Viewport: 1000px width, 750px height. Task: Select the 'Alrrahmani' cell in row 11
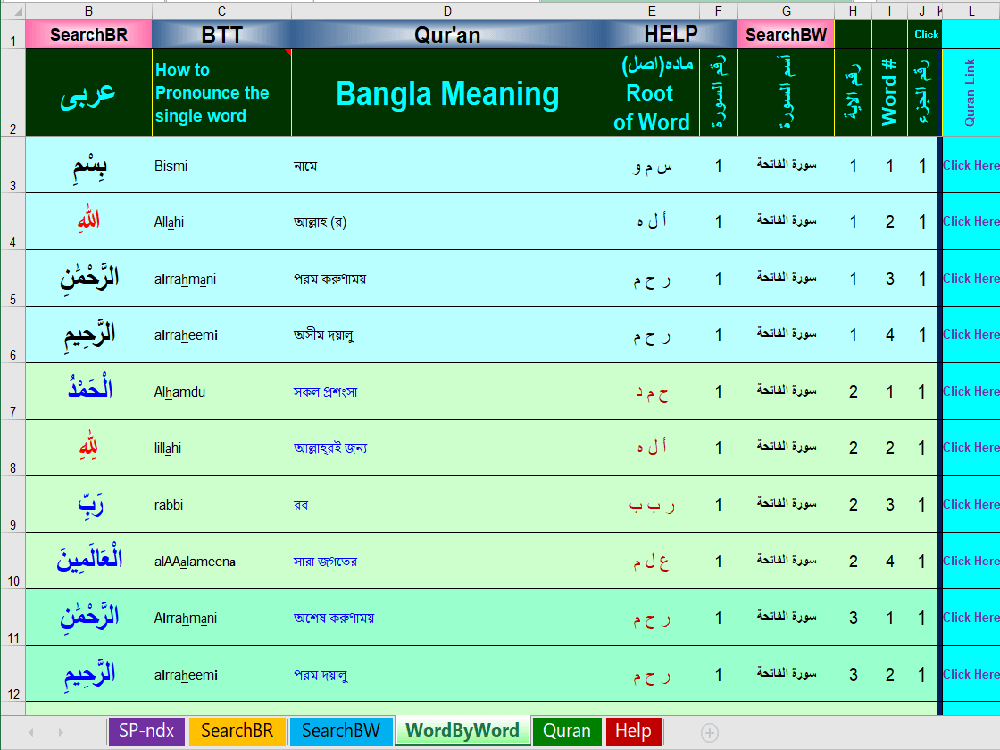coord(222,617)
